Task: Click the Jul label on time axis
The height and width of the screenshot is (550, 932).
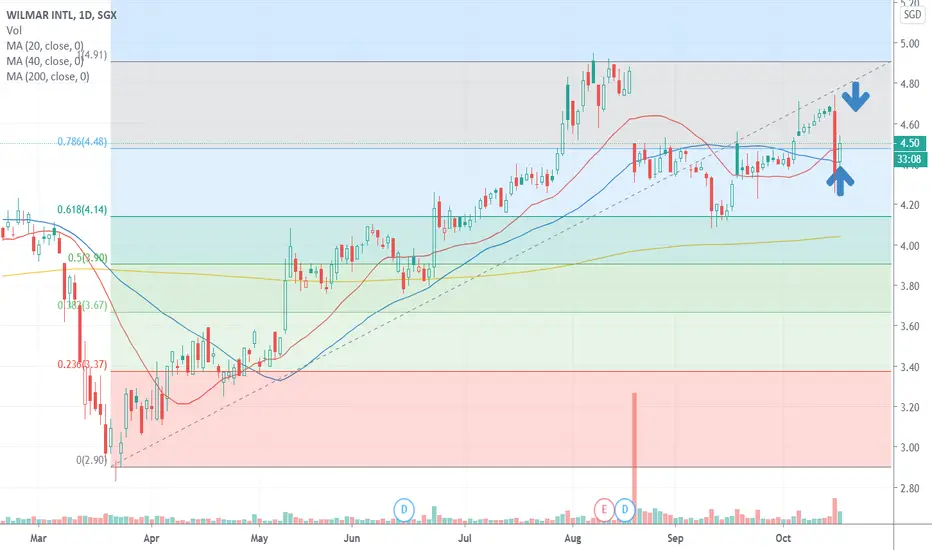Action: (465, 538)
